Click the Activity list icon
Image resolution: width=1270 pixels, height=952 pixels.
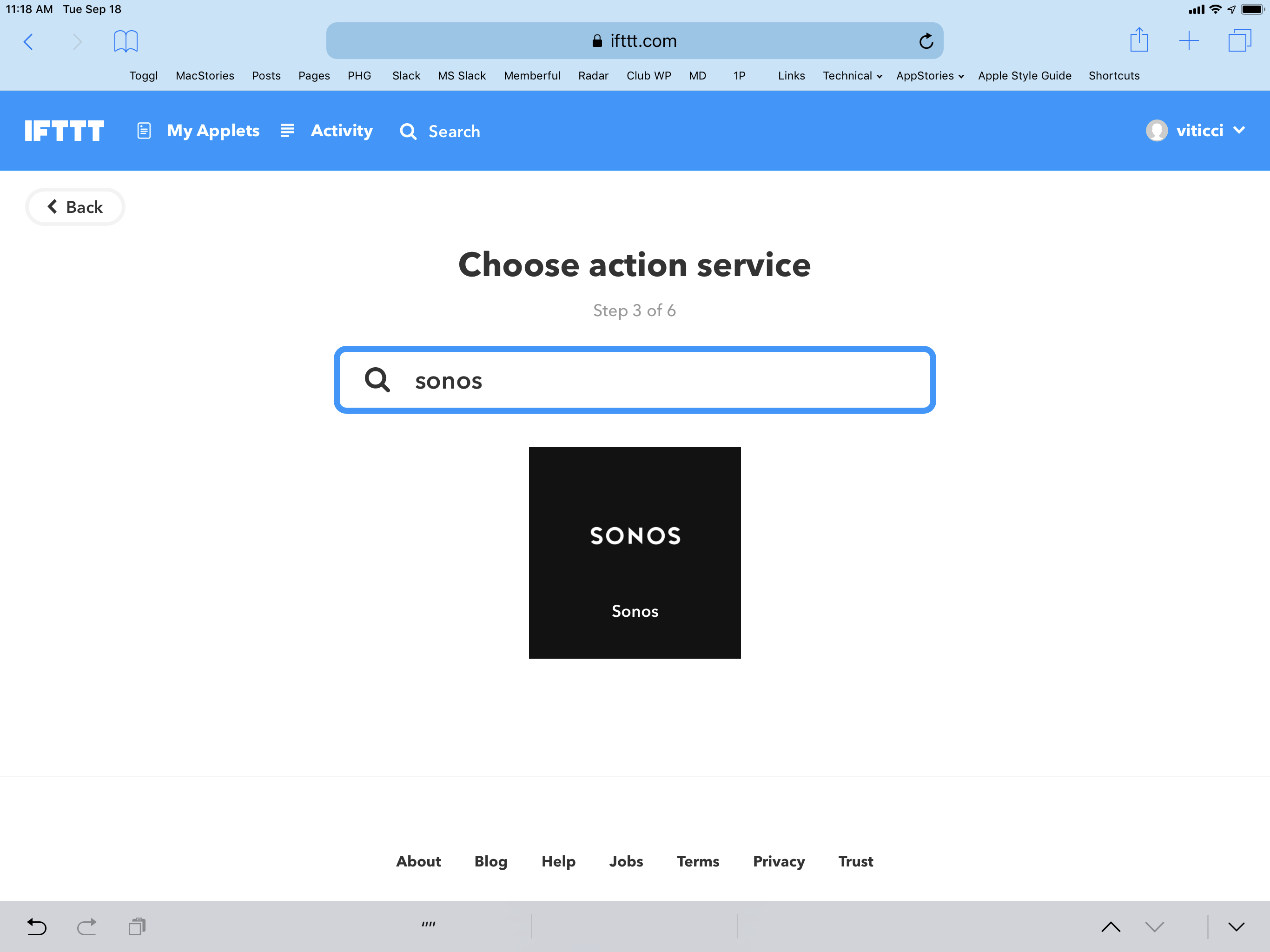coord(288,130)
